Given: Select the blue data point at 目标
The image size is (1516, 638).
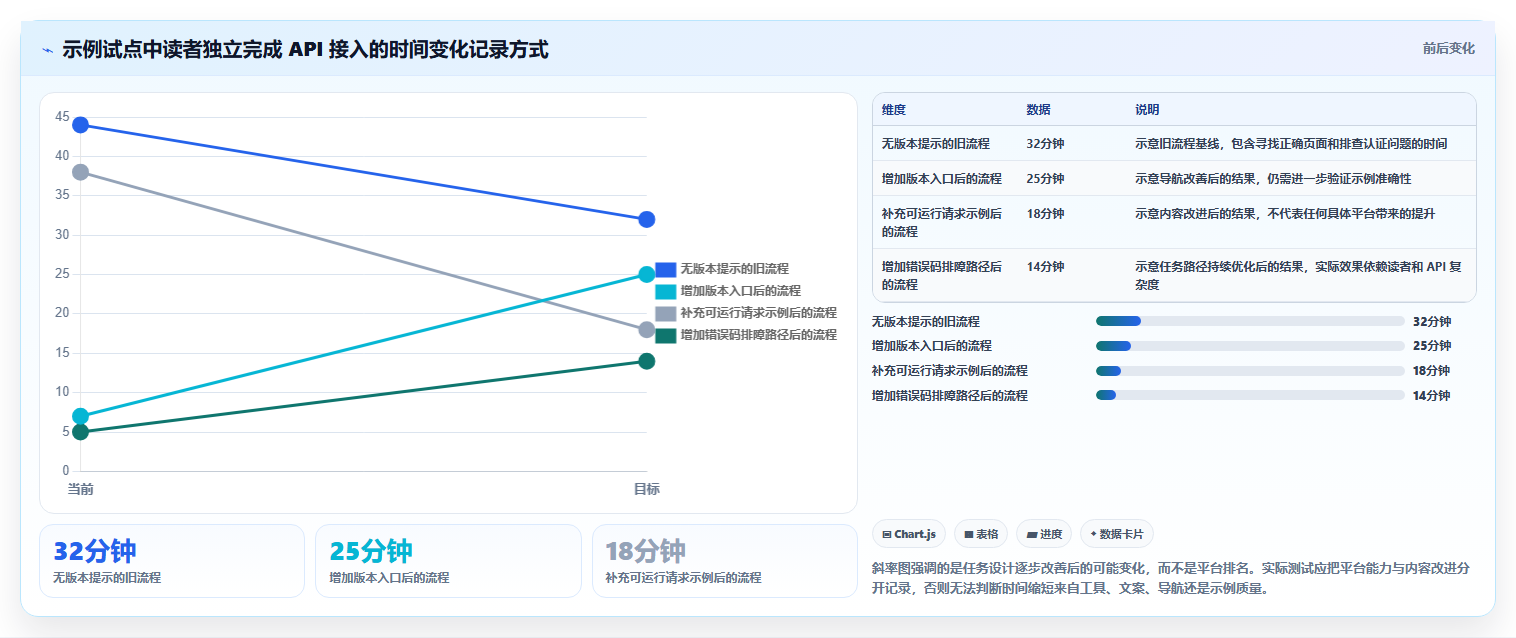Looking at the screenshot, I should [x=646, y=219].
